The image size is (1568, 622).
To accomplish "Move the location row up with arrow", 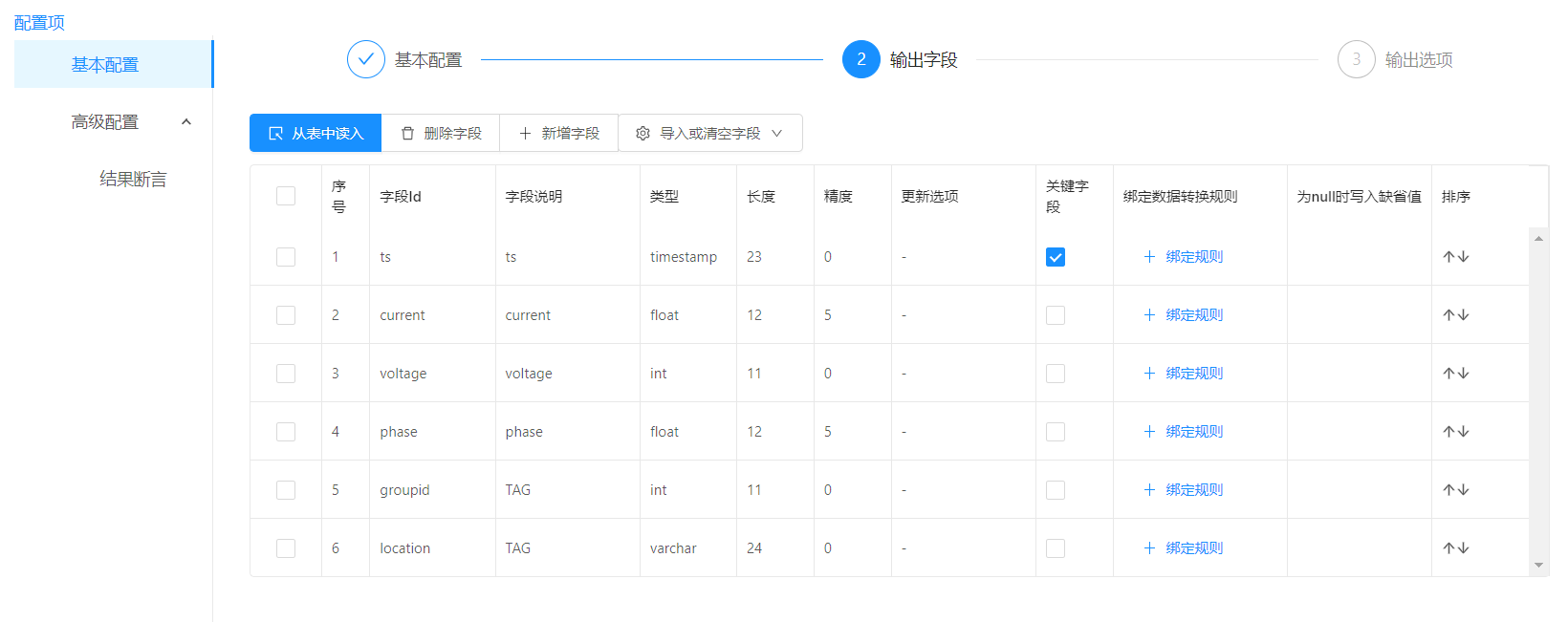I will tap(1449, 548).
